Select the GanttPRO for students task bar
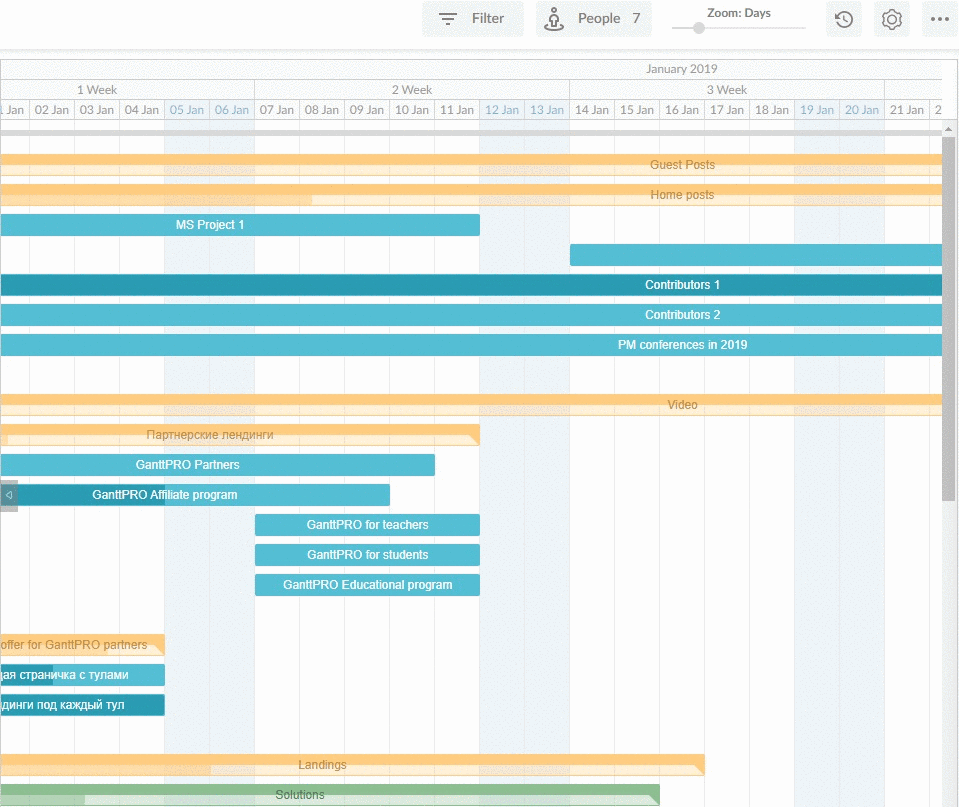The width and height of the screenshot is (959, 807). (367, 555)
